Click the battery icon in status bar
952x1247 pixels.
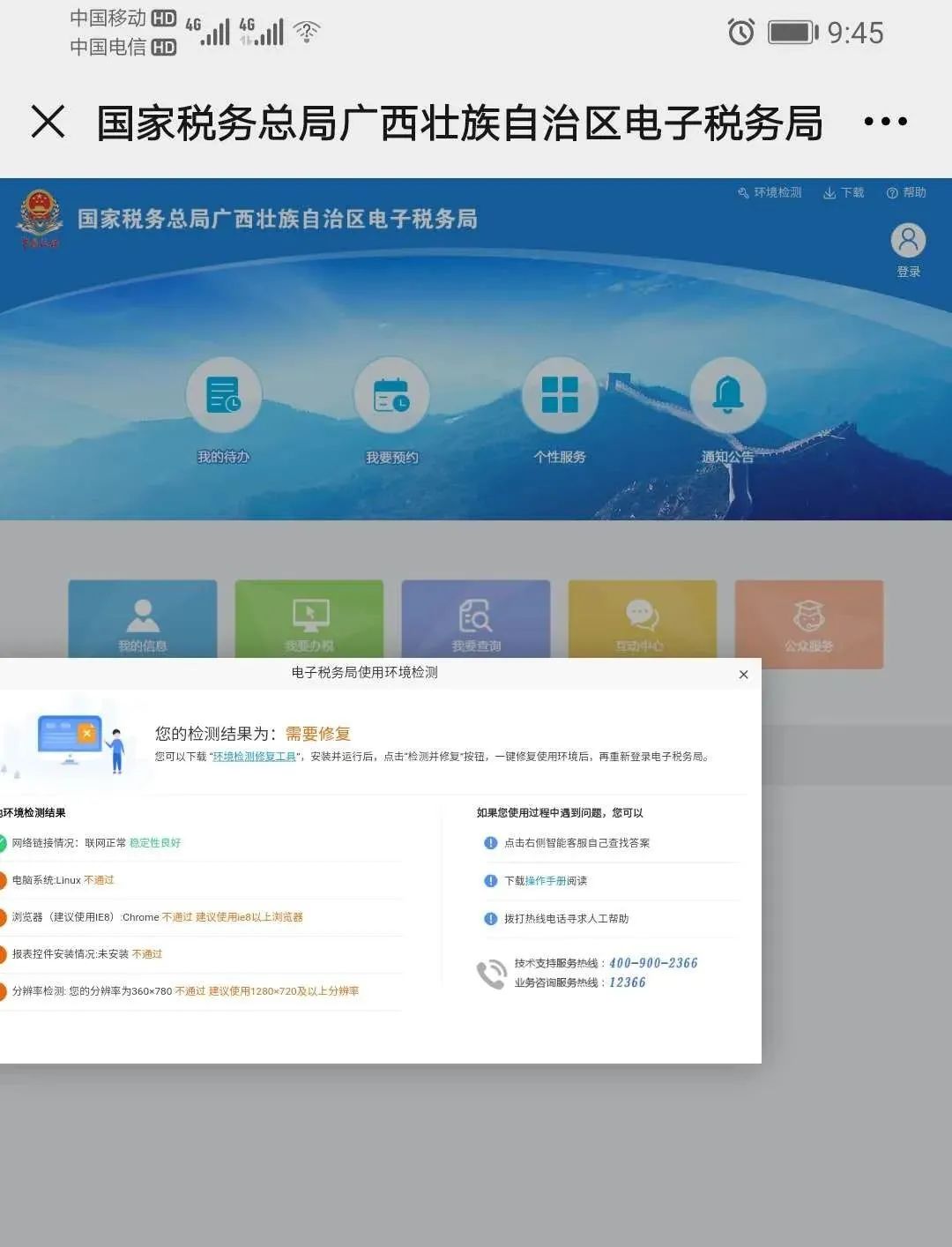793,33
